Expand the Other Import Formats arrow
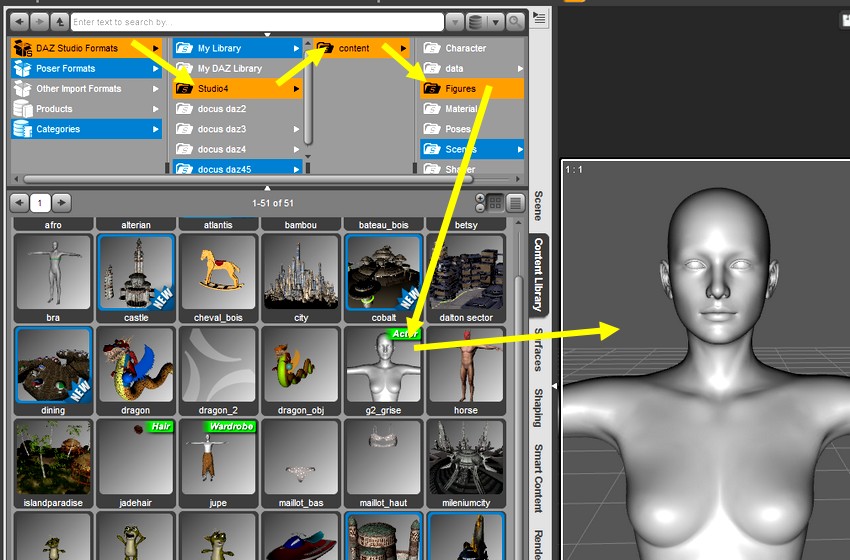This screenshot has height=560, width=850. coord(156,88)
